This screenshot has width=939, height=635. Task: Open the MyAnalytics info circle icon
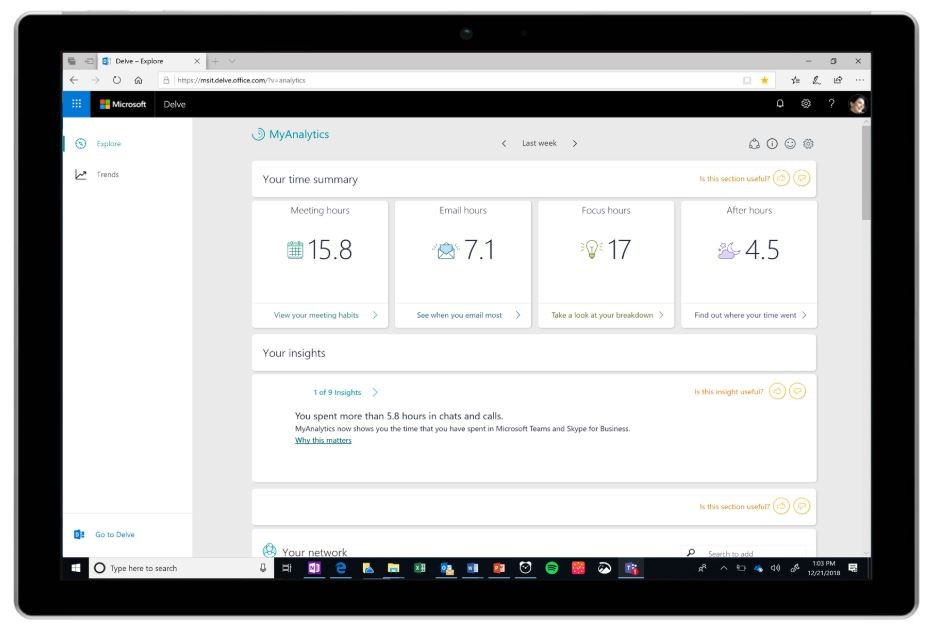coord(772,144)
